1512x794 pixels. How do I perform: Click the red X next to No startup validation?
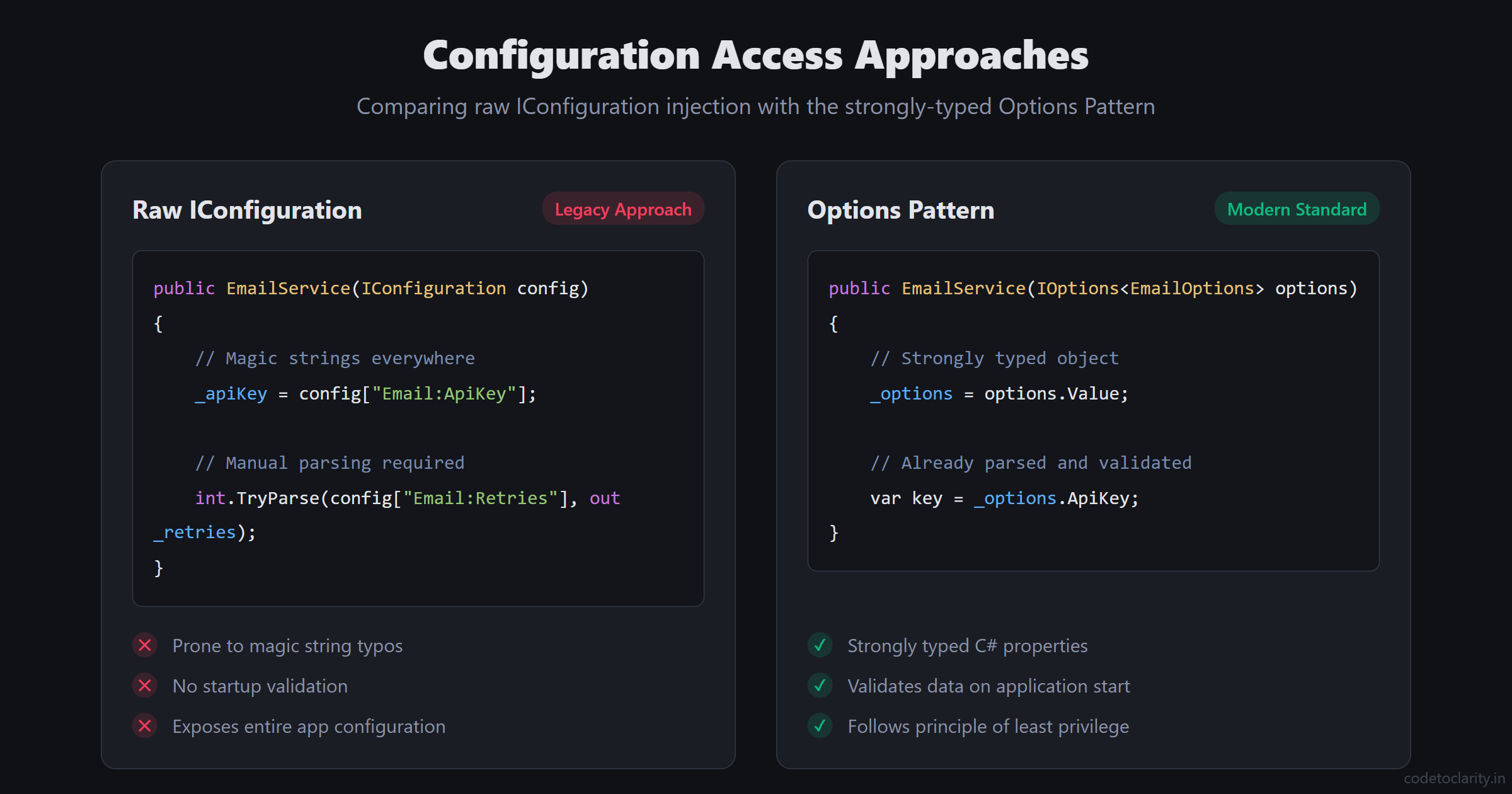tap(145, 686)
